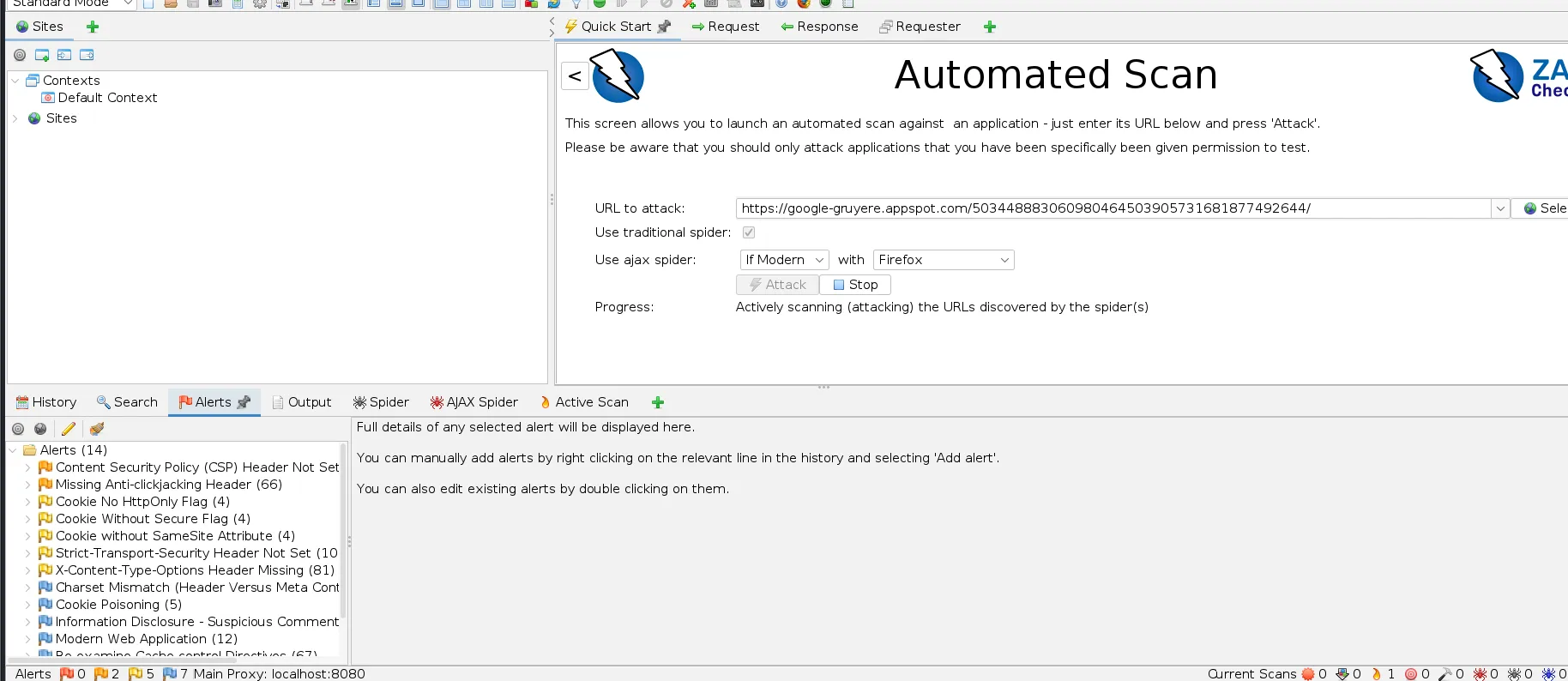Toggle the Use traditional spider checkbox
This screenshot has height=681, width=1568.
(x=749, y=232)
